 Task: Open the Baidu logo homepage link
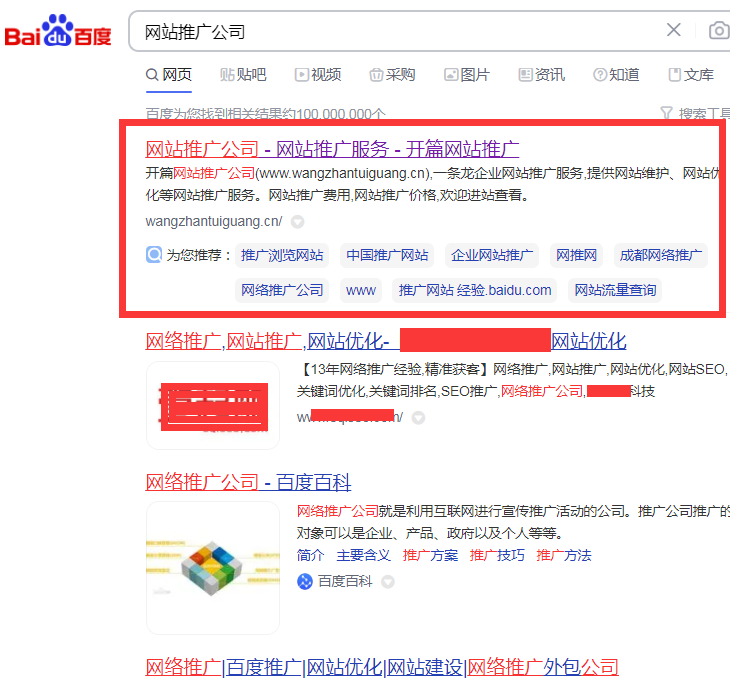[58, 31]
